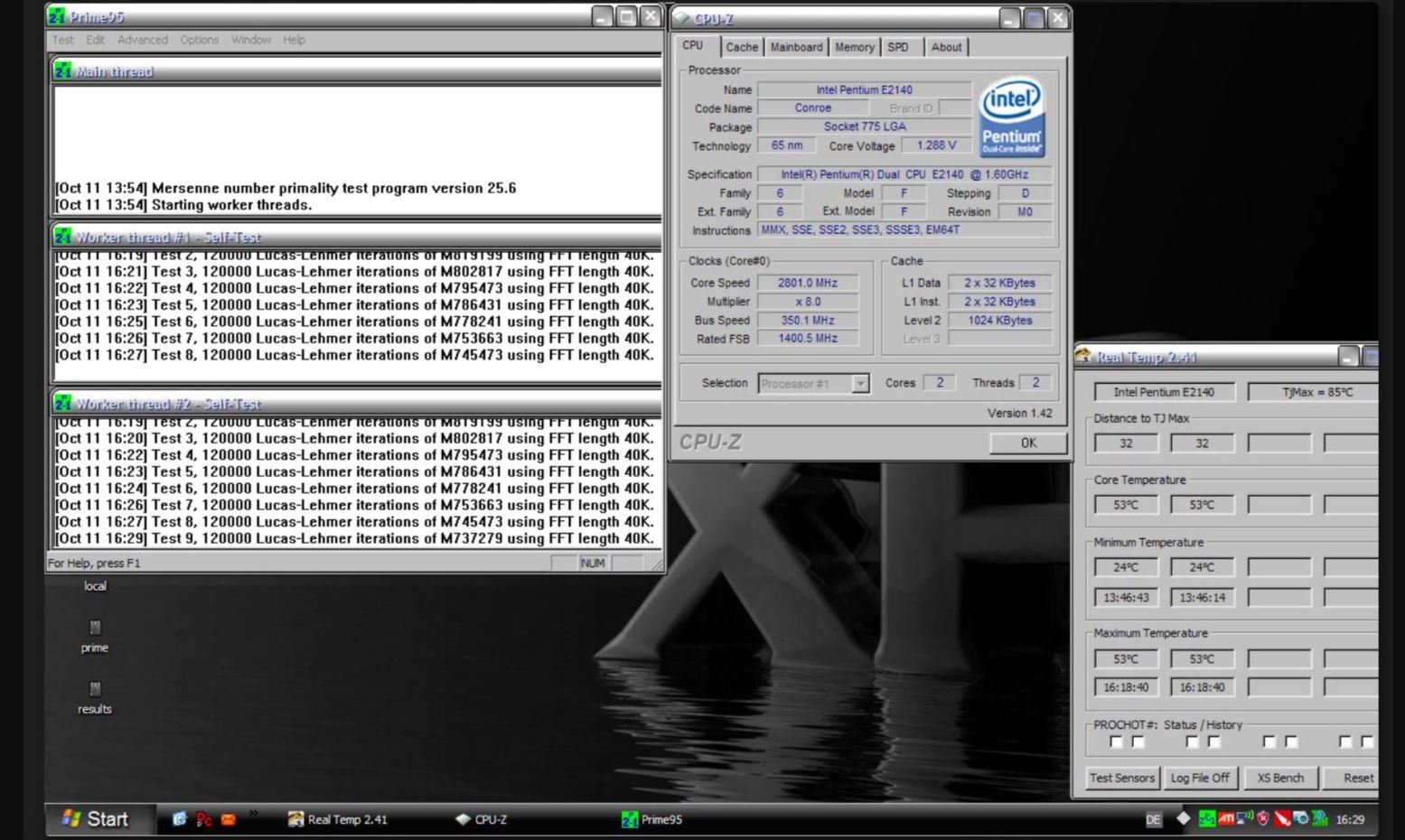Select the local desktop item
1405x840 pixels.
click(95, 586)
